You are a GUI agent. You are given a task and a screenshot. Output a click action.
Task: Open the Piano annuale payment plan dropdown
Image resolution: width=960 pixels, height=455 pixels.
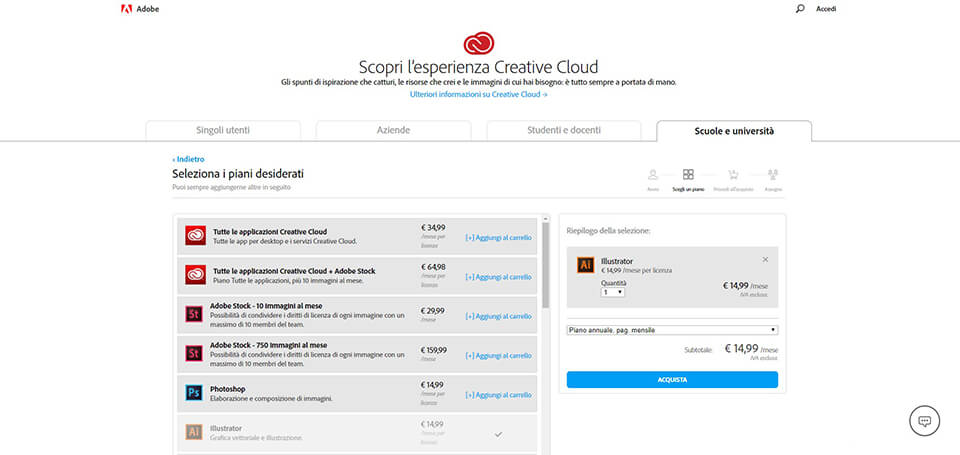click(672, 330)
